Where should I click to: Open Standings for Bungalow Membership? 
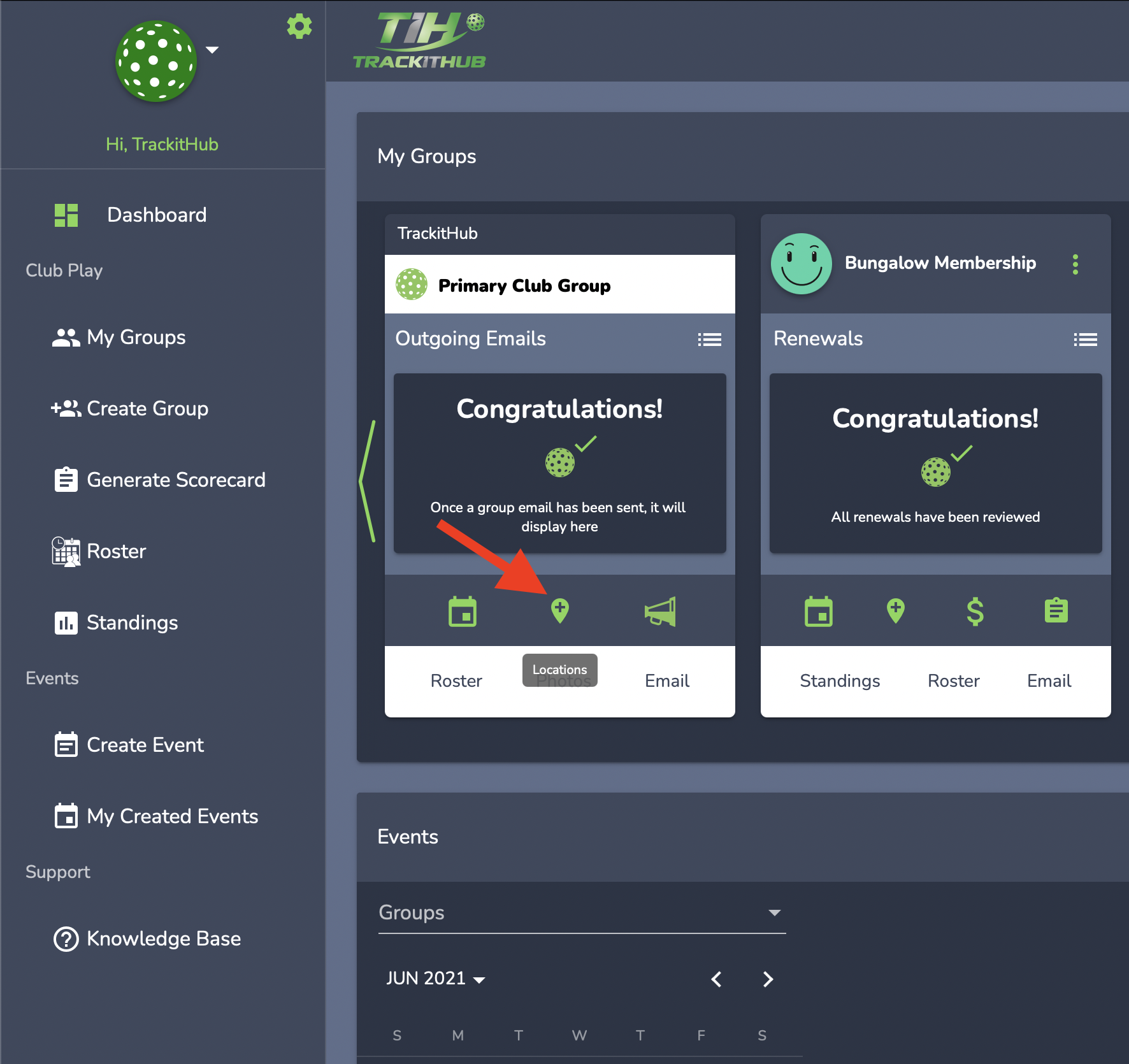840,680
